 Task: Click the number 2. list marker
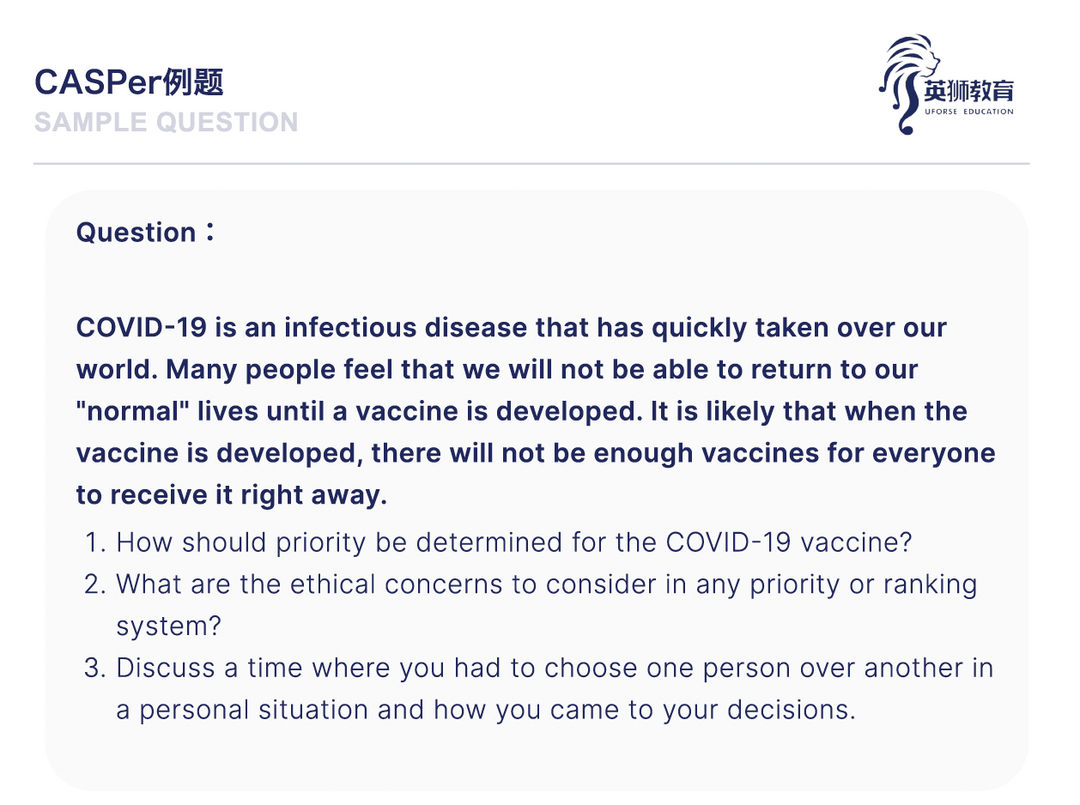point(95,585)
